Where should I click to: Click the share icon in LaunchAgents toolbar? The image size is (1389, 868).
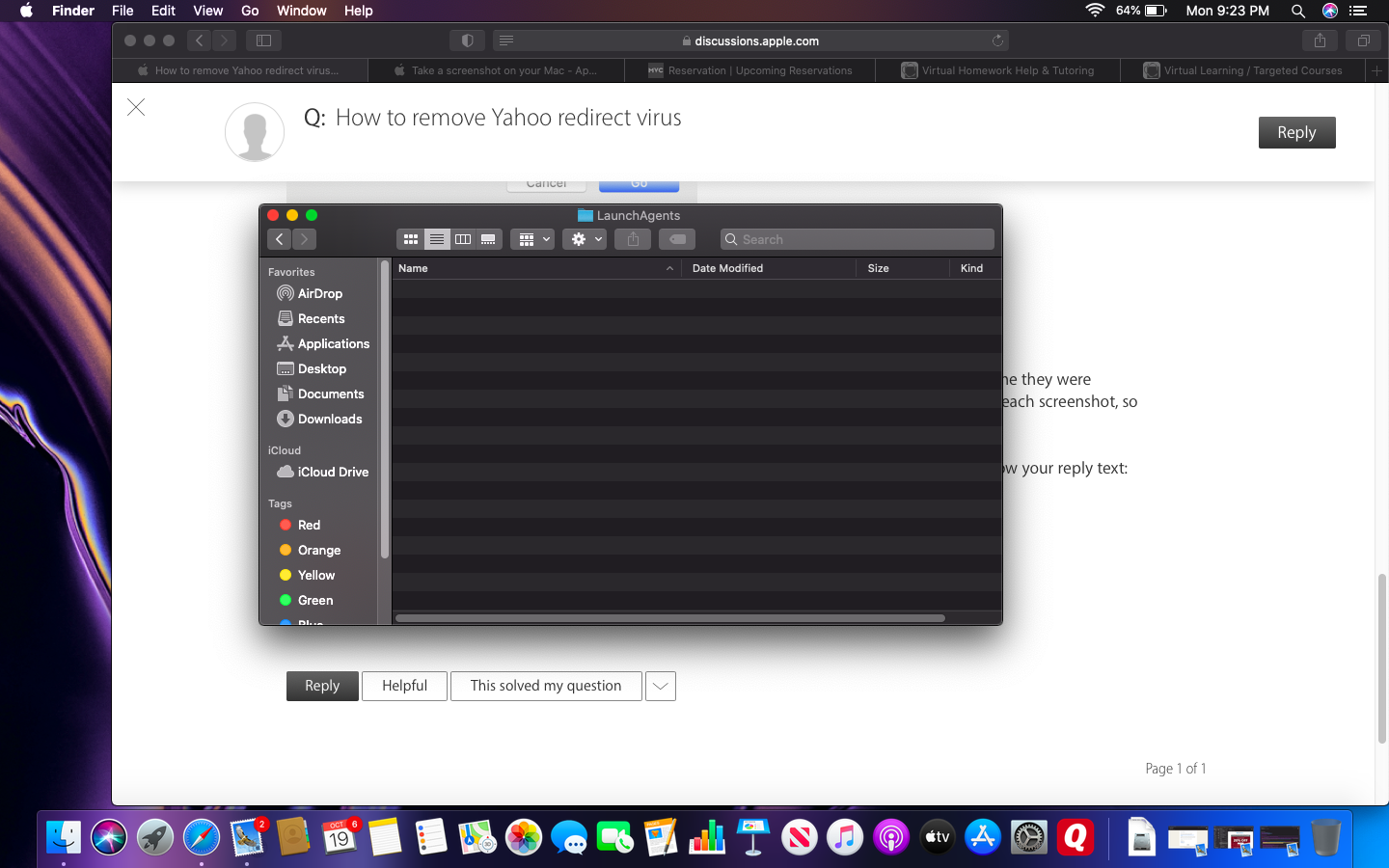click(x=633, y=239)
